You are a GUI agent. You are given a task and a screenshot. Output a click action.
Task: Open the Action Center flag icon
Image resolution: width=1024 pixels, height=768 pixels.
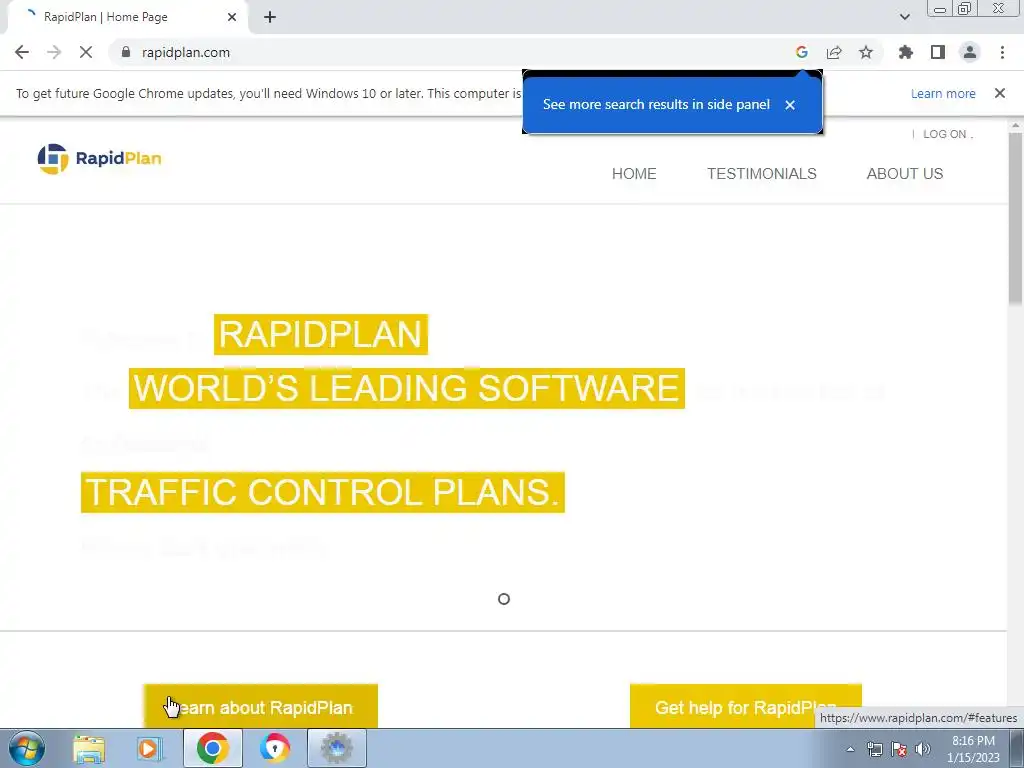[899, 749]
